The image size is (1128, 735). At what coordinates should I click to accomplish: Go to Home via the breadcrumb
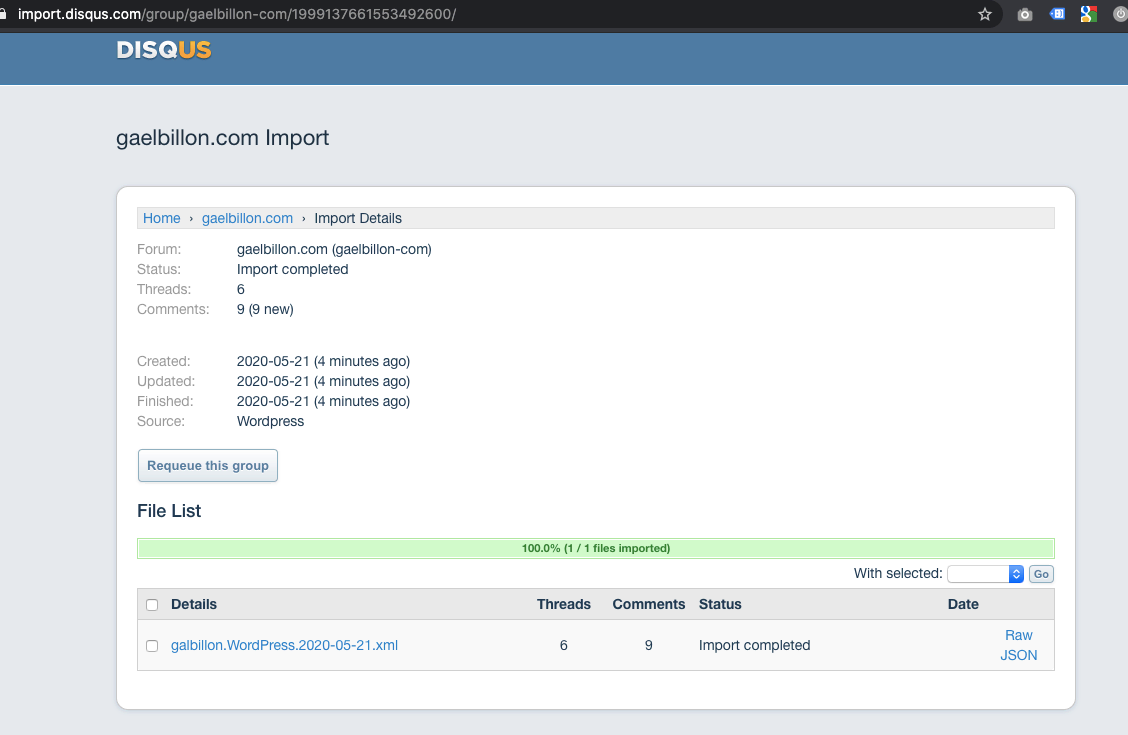[161, 218]
